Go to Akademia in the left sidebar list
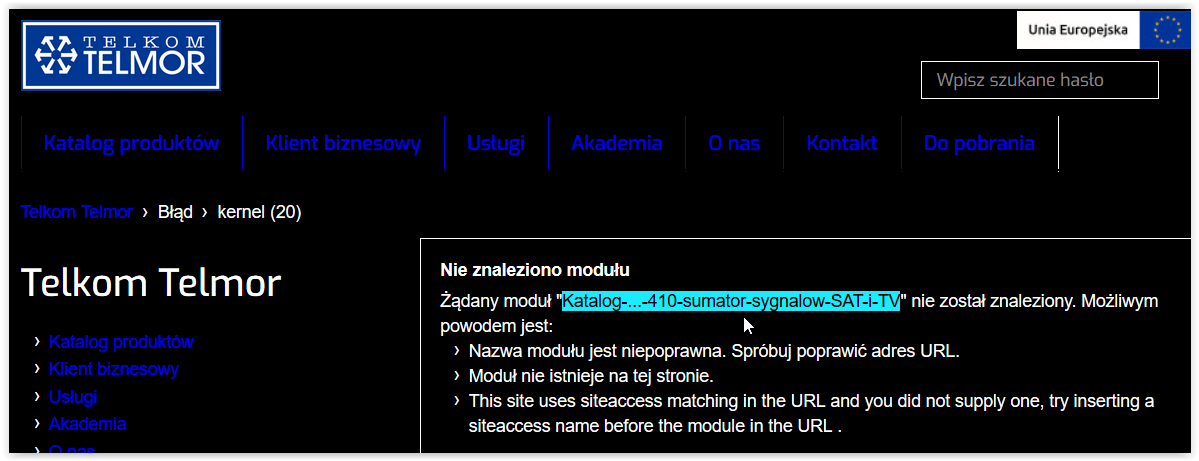Image resolution: width=1199 pixels, height=461 pixels. pyautogui.click(x=87, y=424)
